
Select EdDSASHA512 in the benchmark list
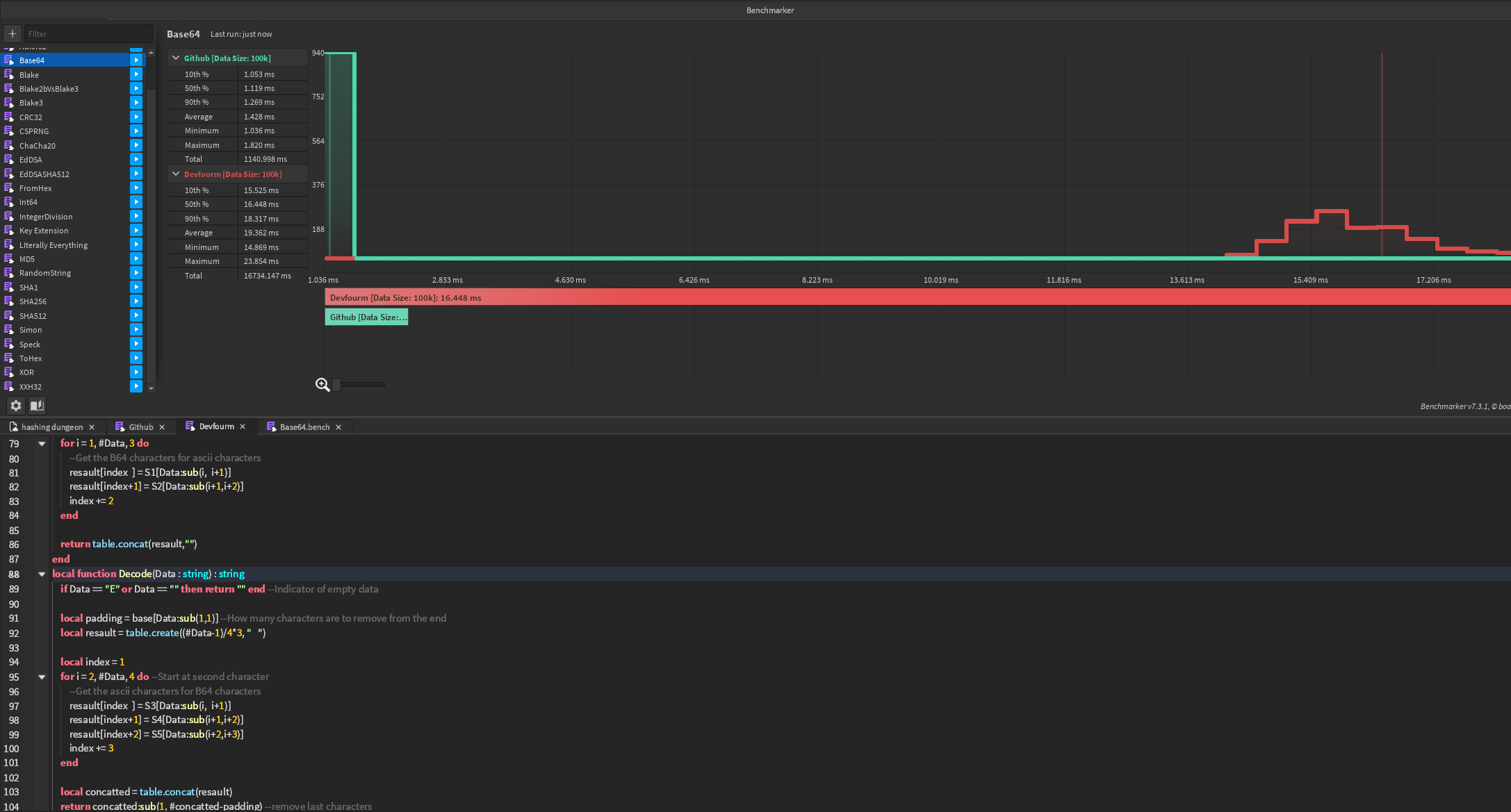(44, 174)
